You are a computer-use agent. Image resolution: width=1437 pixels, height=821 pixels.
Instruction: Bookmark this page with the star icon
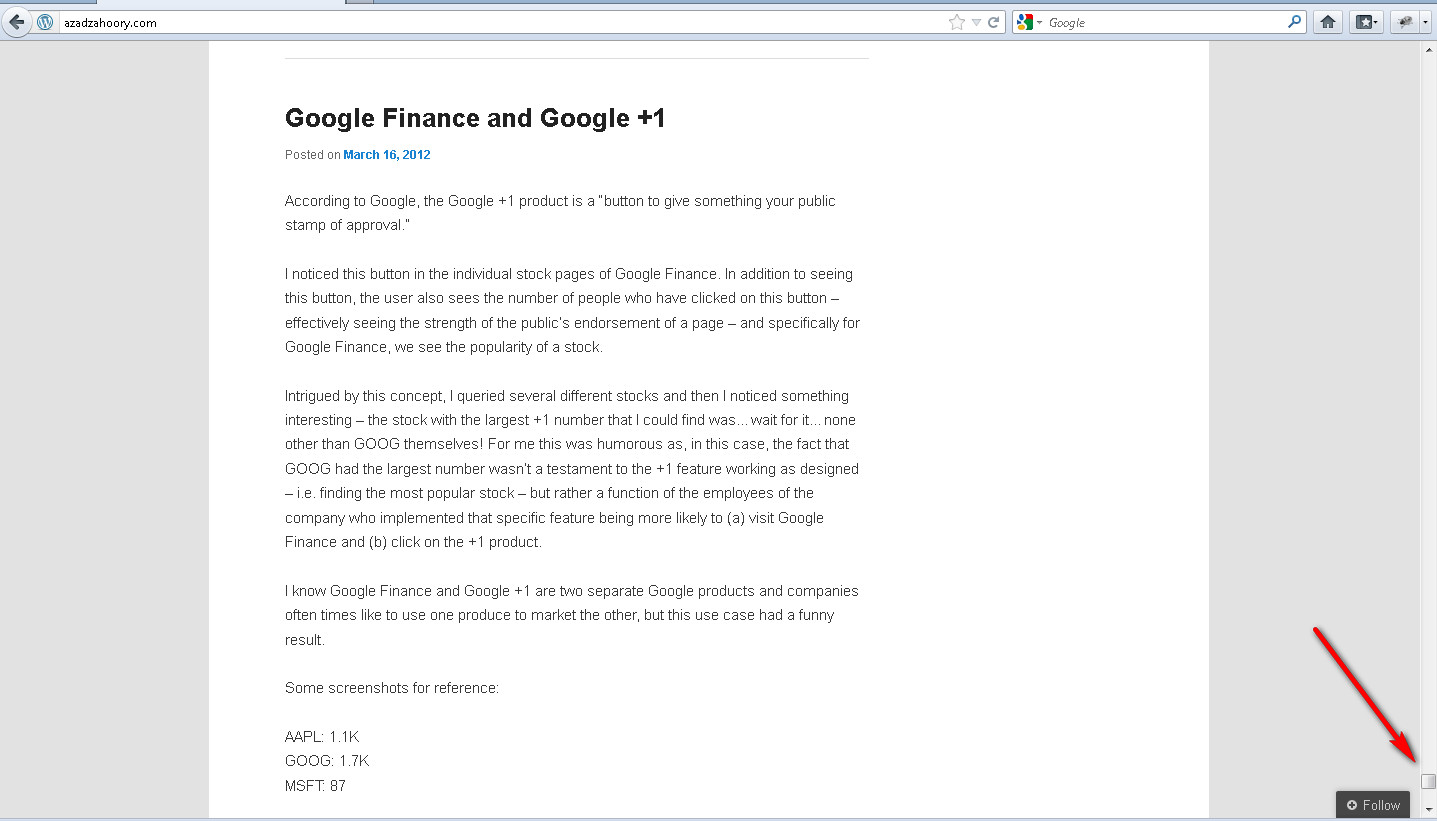[956, 22]
